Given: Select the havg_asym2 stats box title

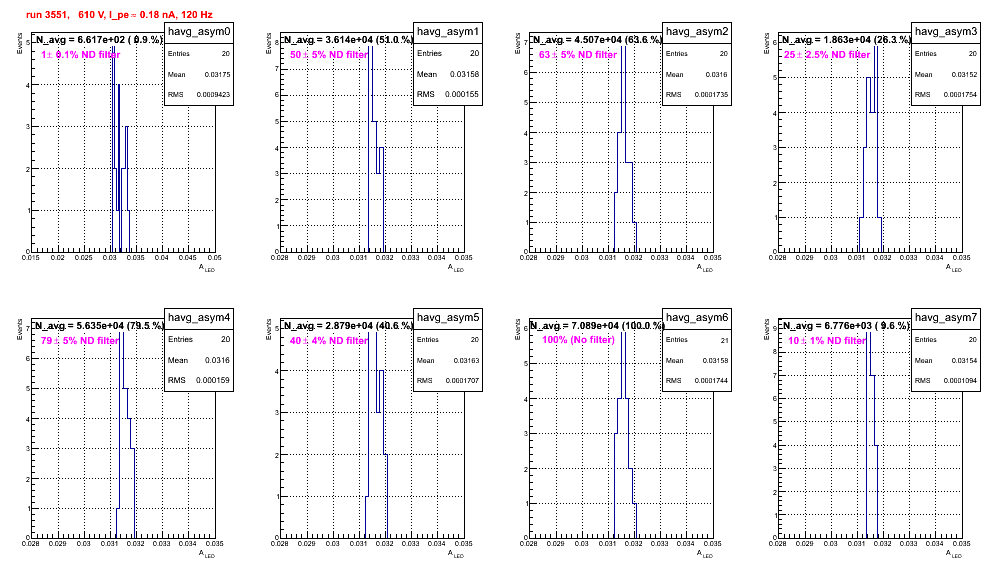Looking at the screenshot, I should point(697,31).
